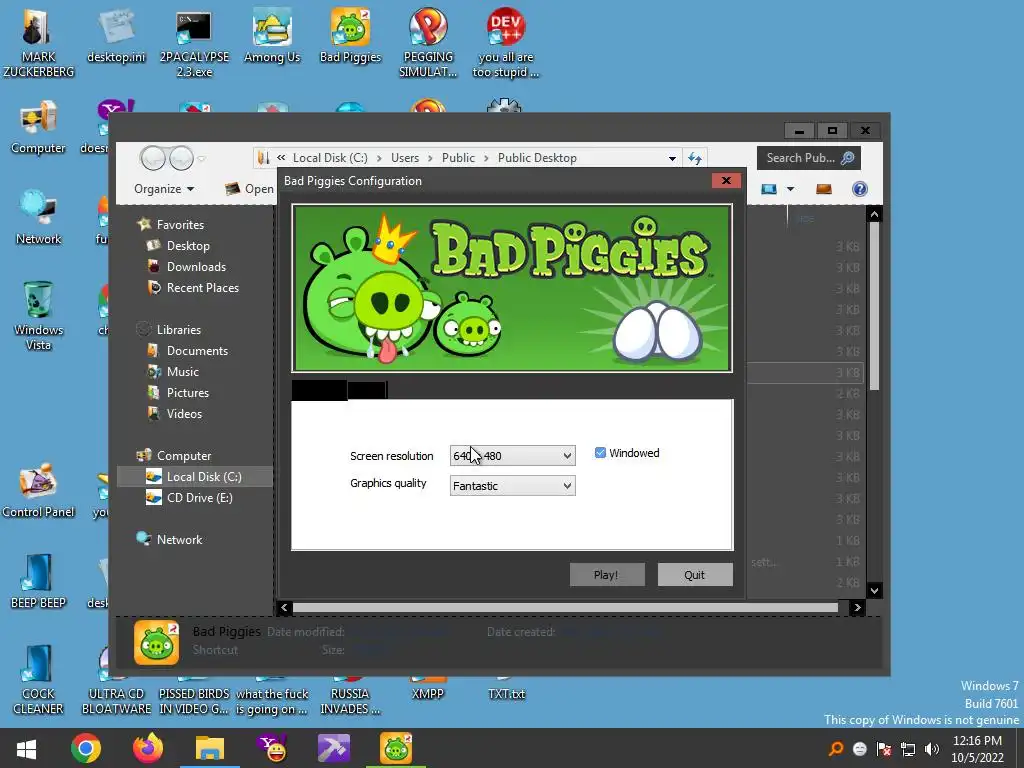Click Public breadcrumb in address bar

coord(458,158)
